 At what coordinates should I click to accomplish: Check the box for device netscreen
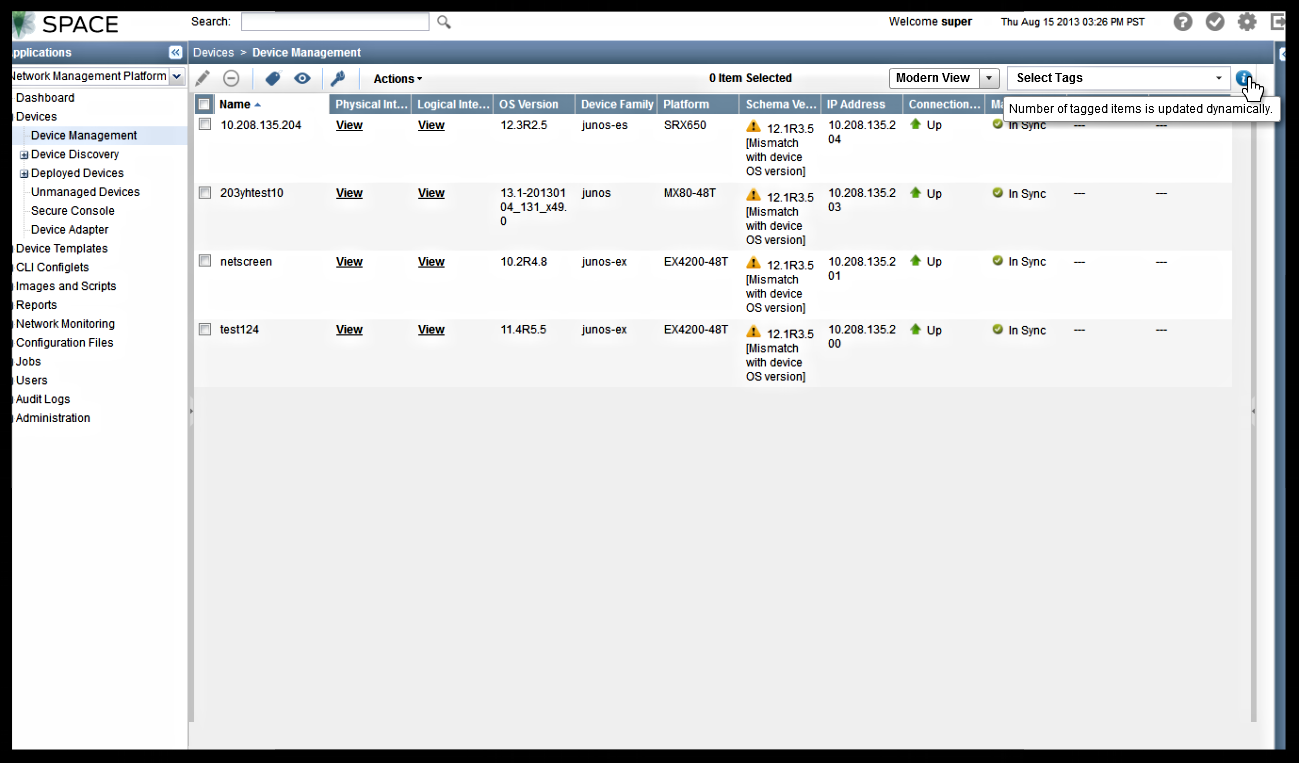tap(204, 260)
